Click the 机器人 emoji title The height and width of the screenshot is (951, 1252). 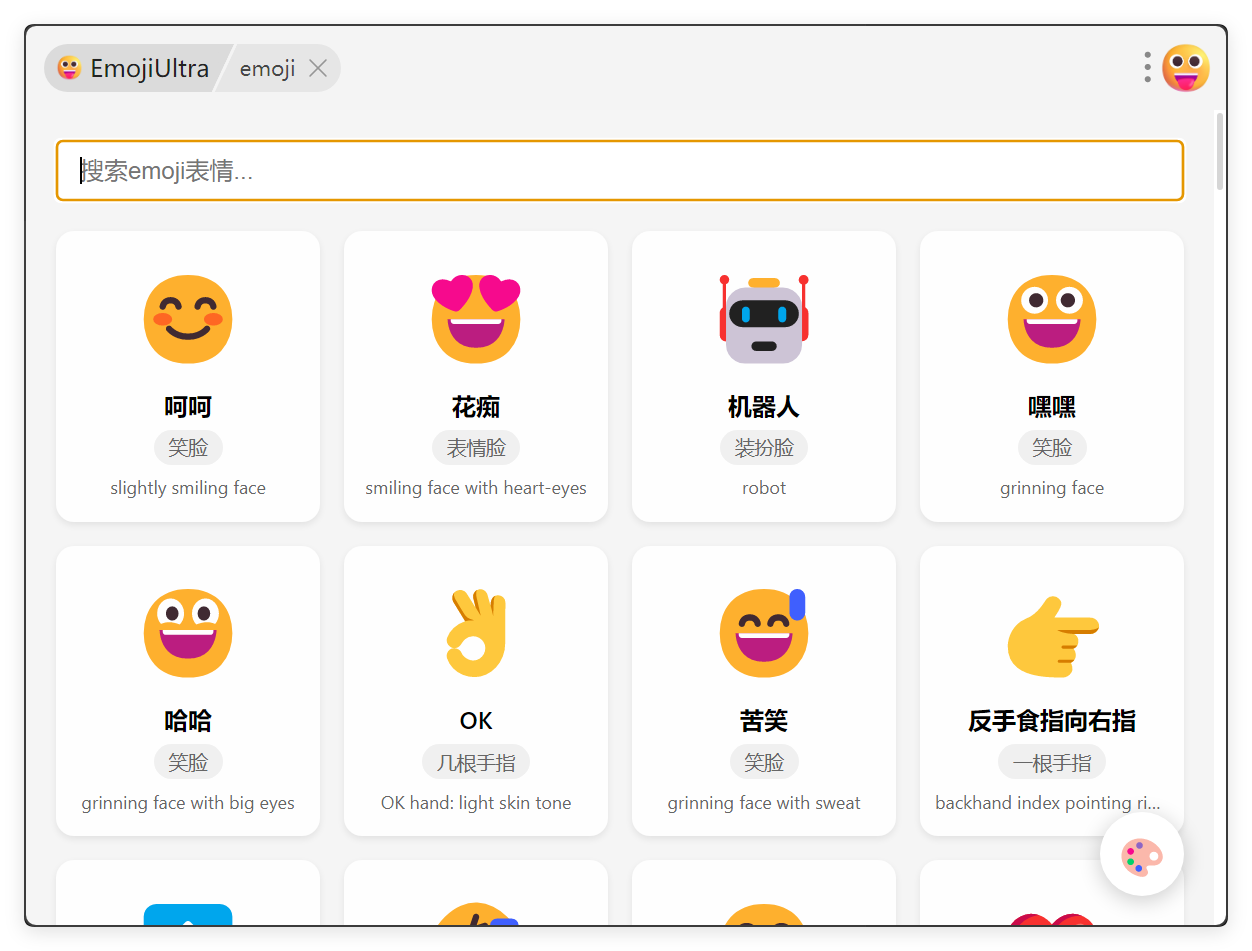coord(764,407)
